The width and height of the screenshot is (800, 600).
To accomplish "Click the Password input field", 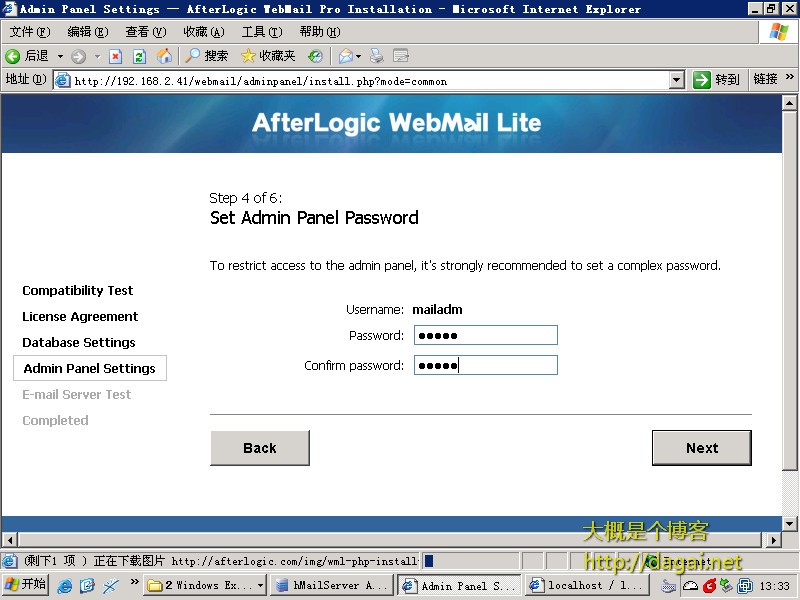I will click(486, 335).
